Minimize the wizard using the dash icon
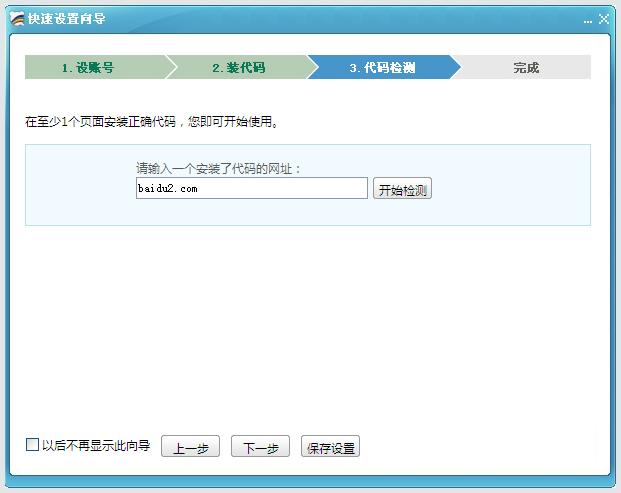The height and width of the screenshot is (493, 621). (x=588, y=20)
